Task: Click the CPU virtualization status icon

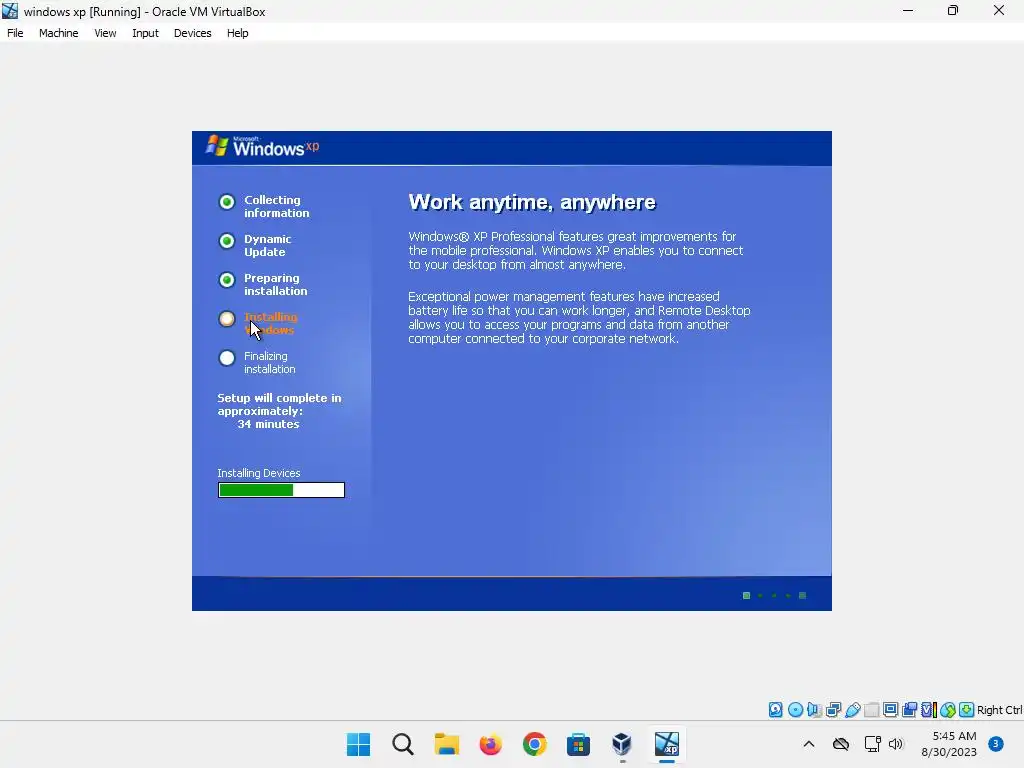Action: 929,710
